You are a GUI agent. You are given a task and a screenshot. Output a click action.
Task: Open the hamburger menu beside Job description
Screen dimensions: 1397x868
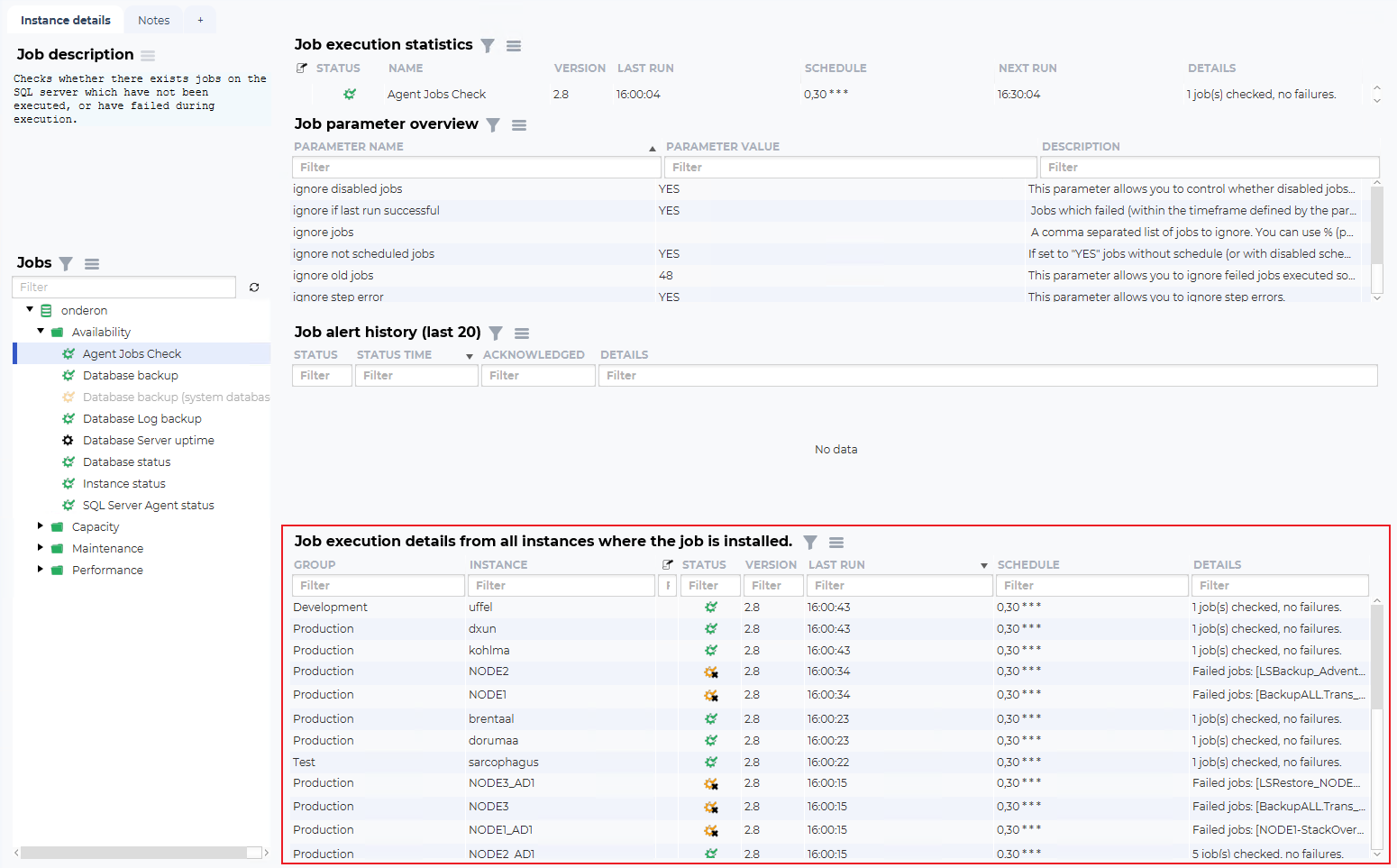click(x=148, y=56)
